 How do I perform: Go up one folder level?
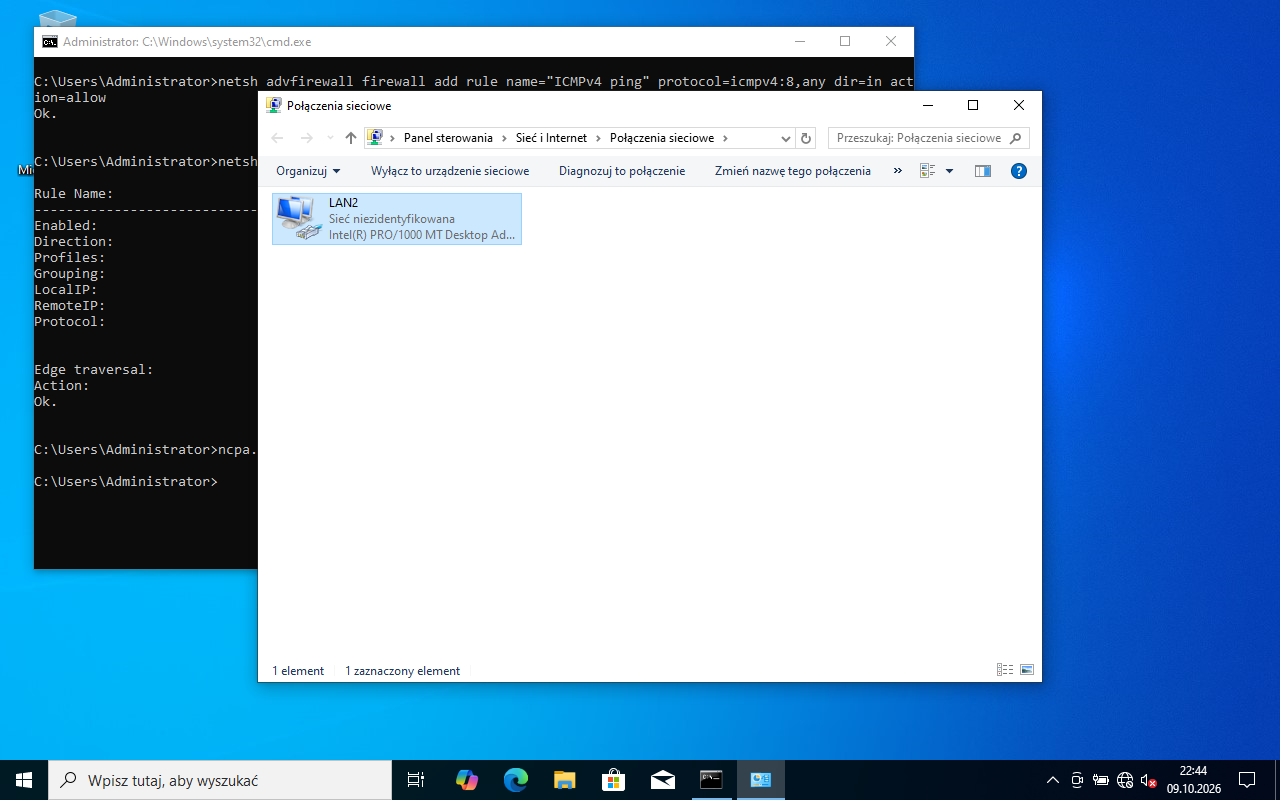click(x=350, y=138)
